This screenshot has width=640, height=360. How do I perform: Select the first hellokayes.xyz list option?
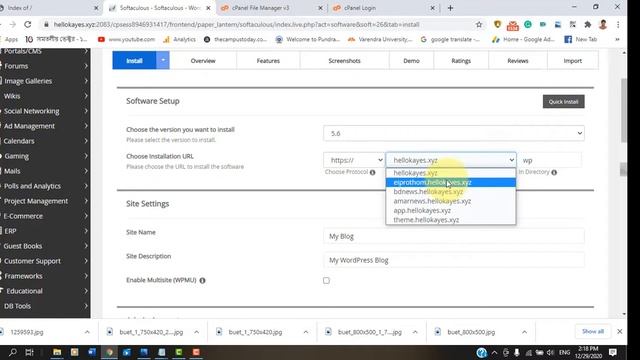click(x=451, y=173)
